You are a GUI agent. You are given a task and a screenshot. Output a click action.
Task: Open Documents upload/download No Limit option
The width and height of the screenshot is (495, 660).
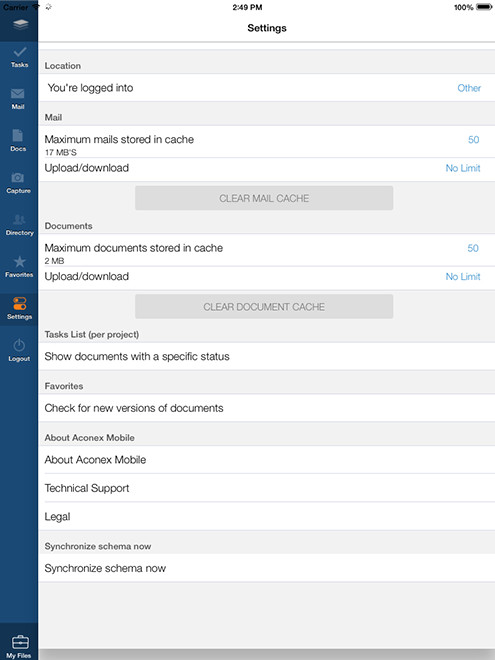(463, 277)
